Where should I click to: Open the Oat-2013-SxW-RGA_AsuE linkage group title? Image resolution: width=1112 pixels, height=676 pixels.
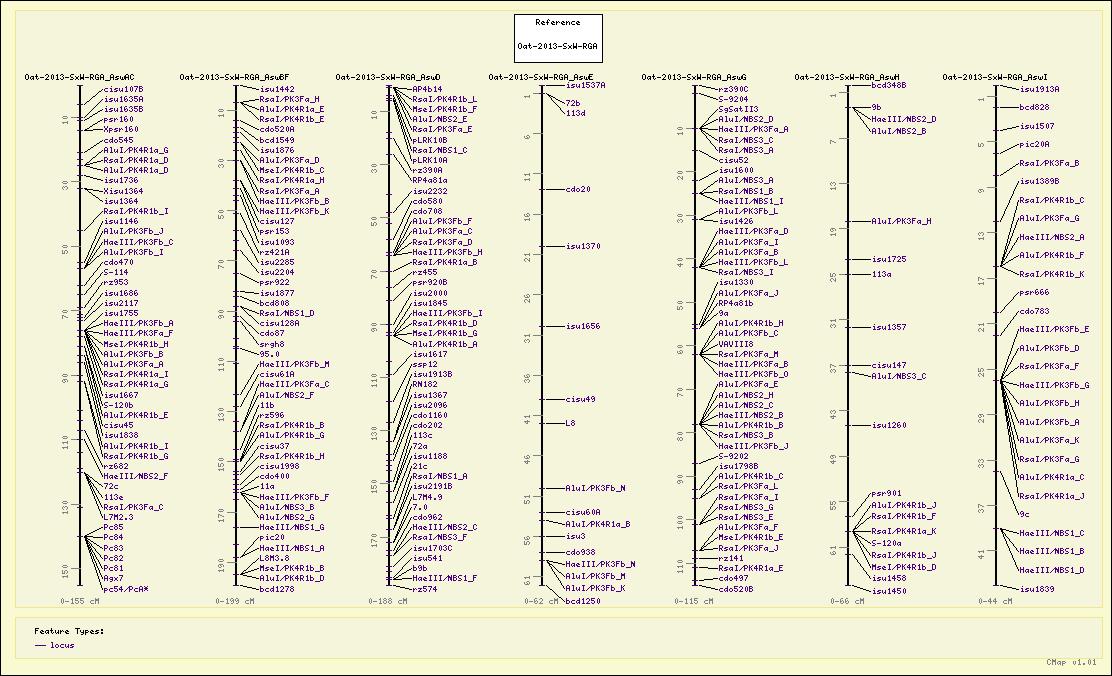[x=541, y=77]
